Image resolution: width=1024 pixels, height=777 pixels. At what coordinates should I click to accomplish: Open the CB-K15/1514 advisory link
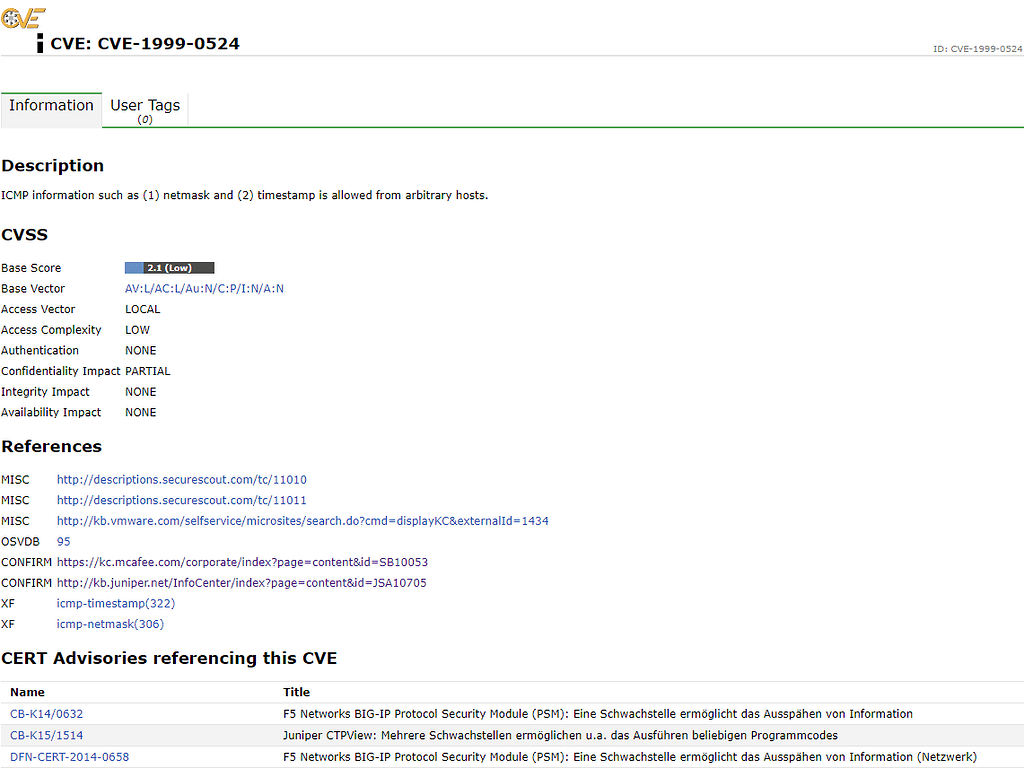(45, 735)
